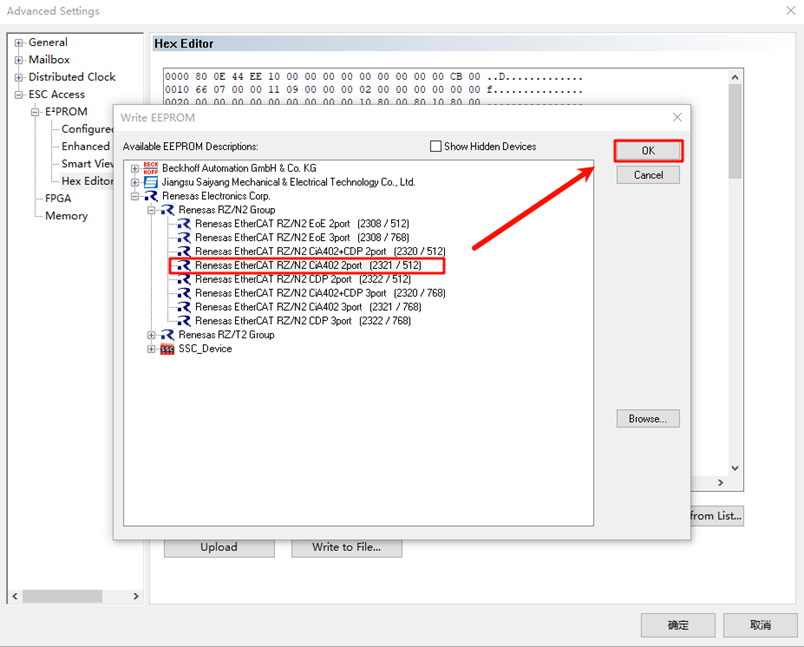Select RZ/N2 CiA402+CDP 3port (2320 / 768)
Image resolution: width=804 pixels, height=647 pixels.
320,293
